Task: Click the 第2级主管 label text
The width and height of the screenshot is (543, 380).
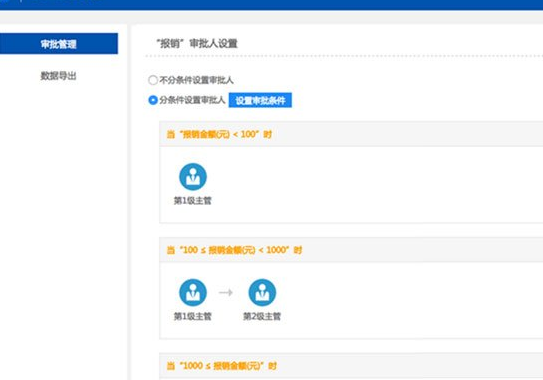Action: point(262,316)
